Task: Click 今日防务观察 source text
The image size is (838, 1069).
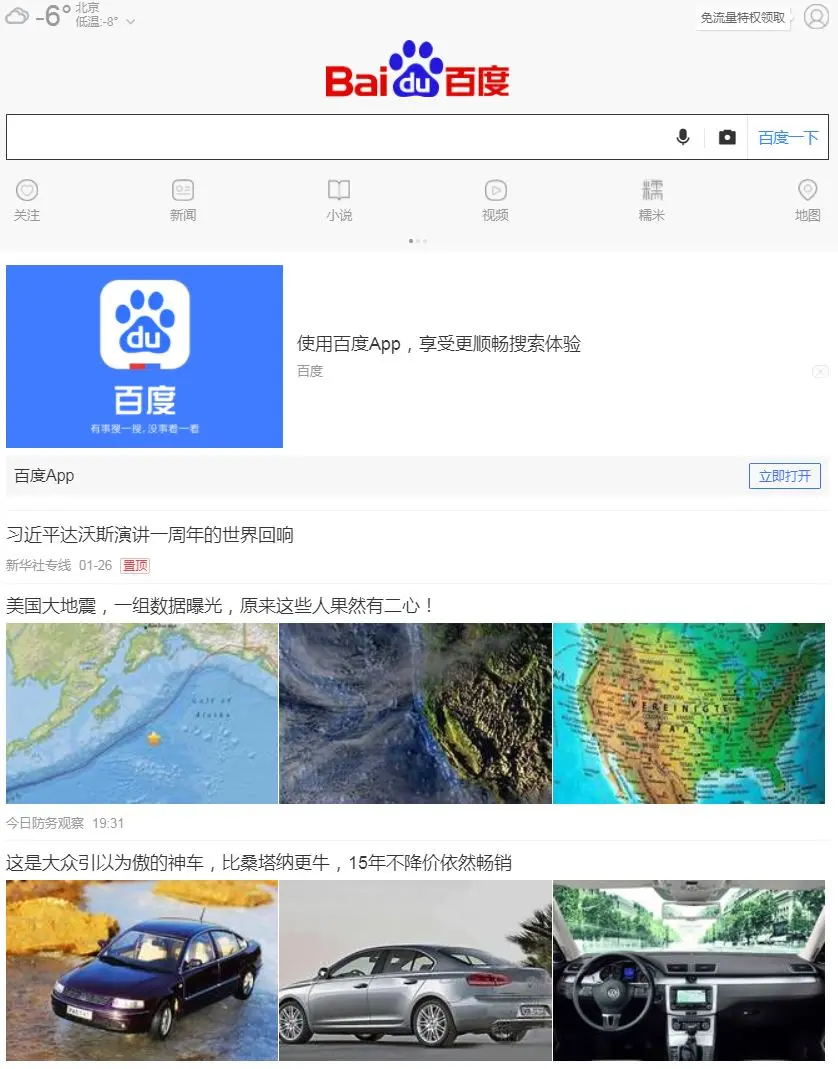Action: pyautogui.click(x=45, y=824)
